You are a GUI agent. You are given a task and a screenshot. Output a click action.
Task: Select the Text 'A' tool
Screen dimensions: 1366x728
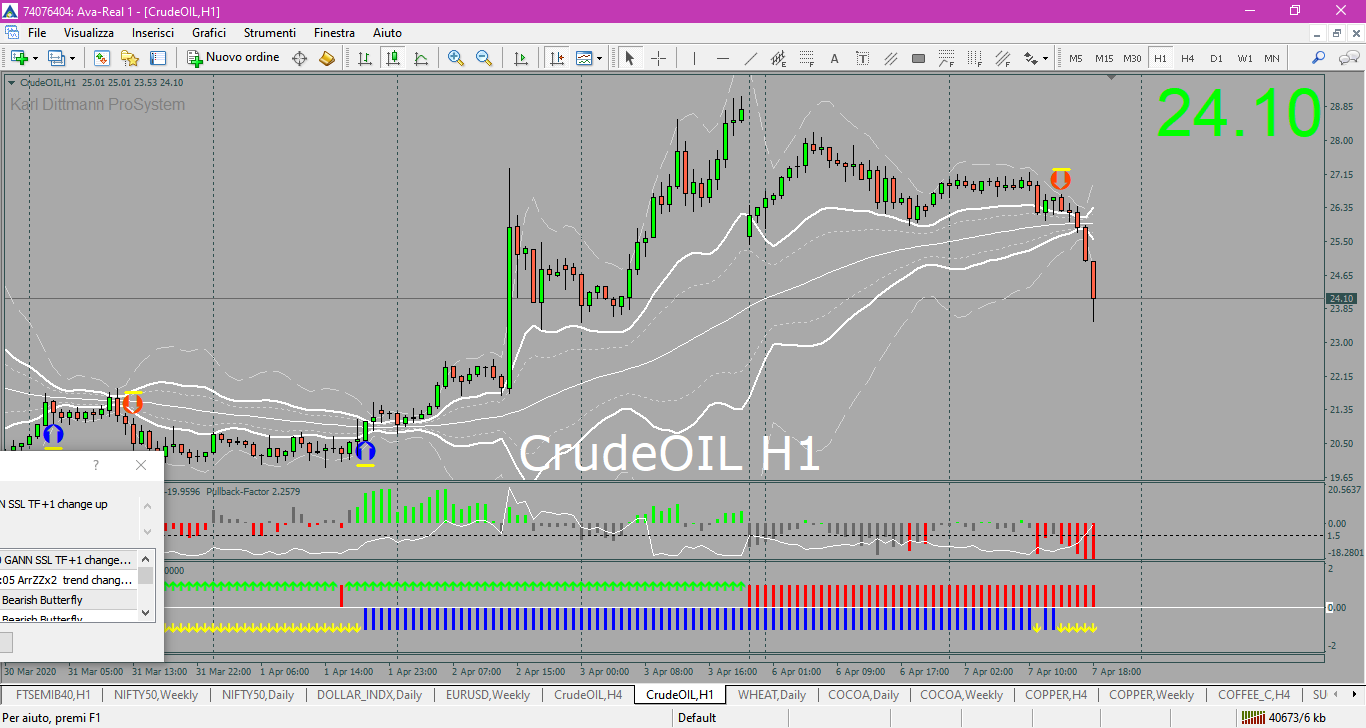[835, 58]
